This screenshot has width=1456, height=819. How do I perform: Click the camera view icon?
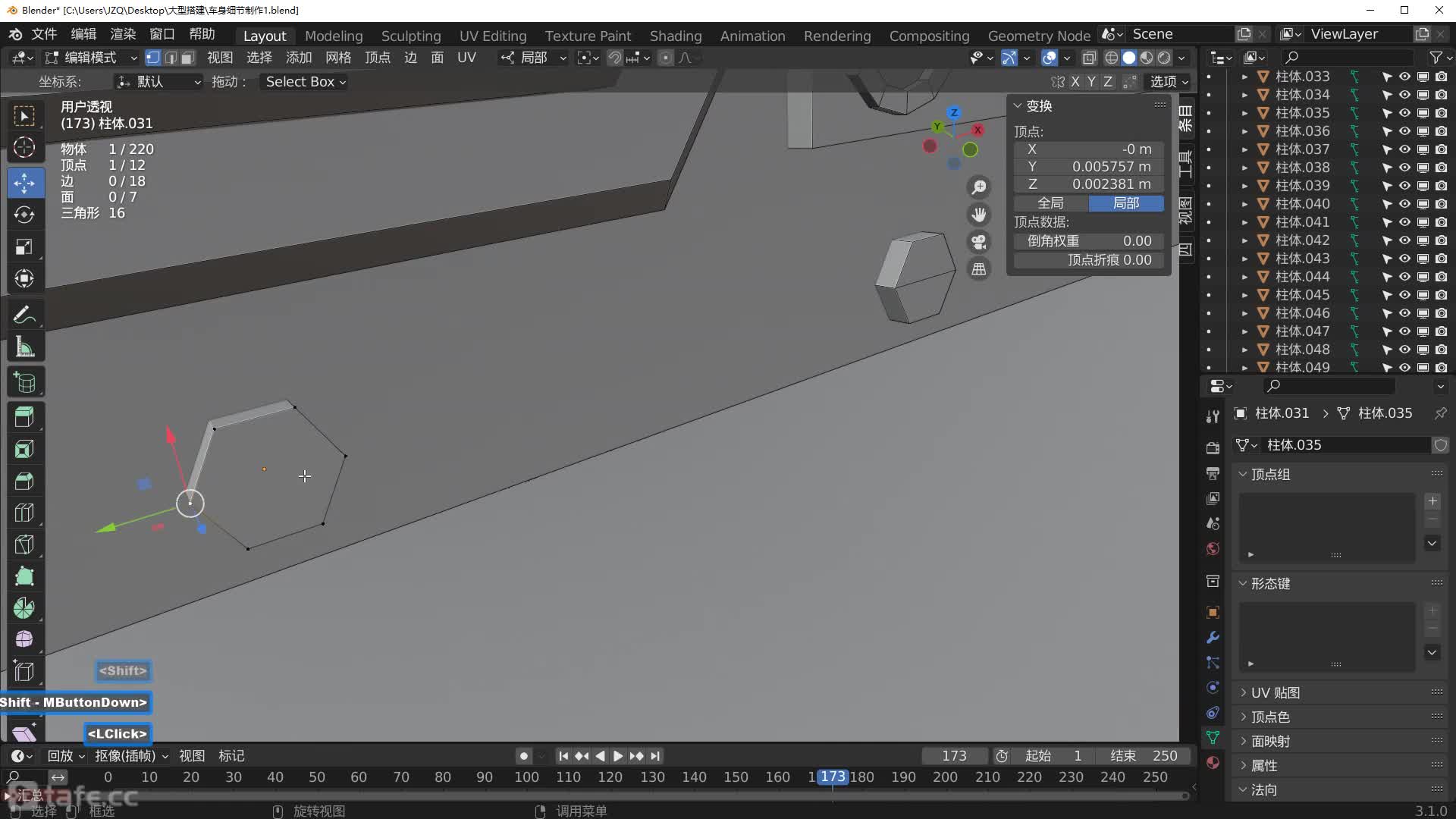tap(979, 242)
